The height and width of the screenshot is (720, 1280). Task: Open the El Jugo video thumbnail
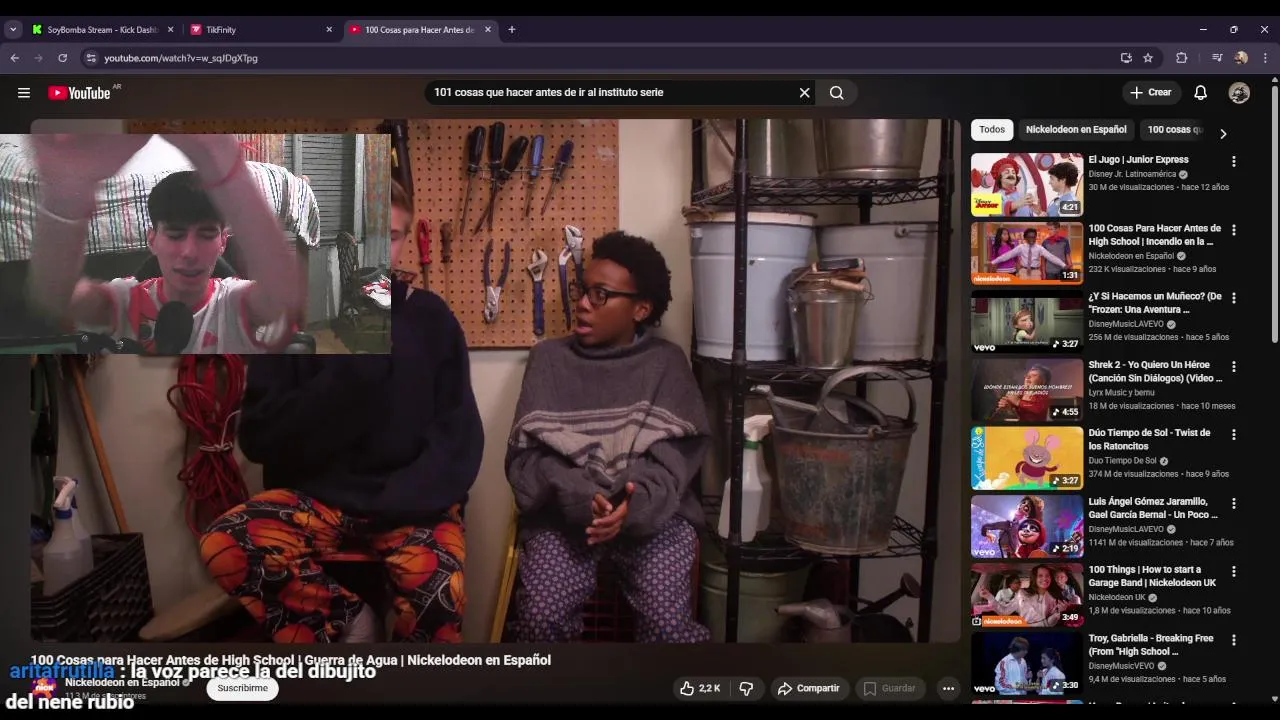coord(1027,184)
